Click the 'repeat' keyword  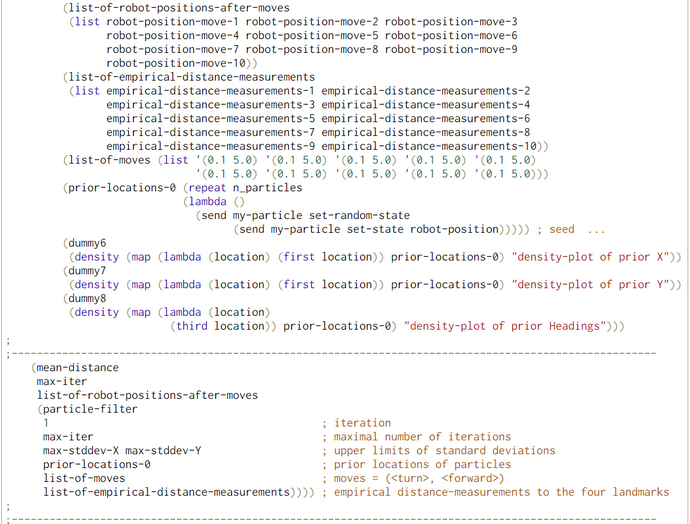click(207, 188)
